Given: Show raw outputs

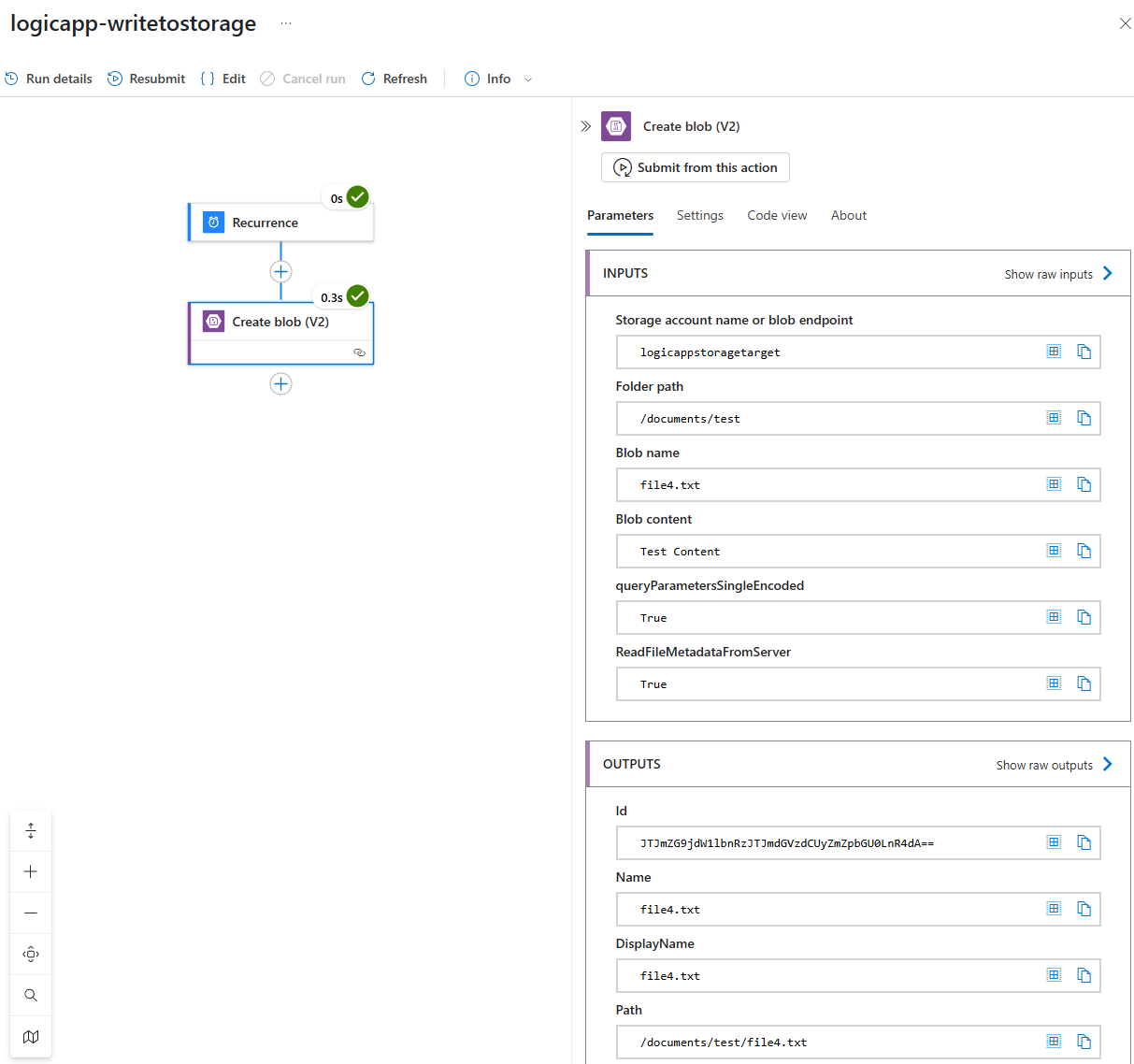Looking at the screenshot, I should tap(1054, 765).
